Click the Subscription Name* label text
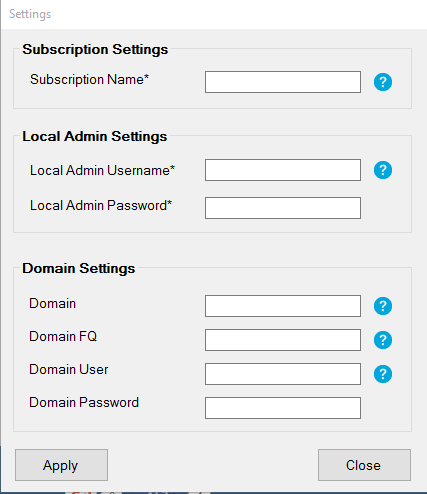 tap(89, 80)
